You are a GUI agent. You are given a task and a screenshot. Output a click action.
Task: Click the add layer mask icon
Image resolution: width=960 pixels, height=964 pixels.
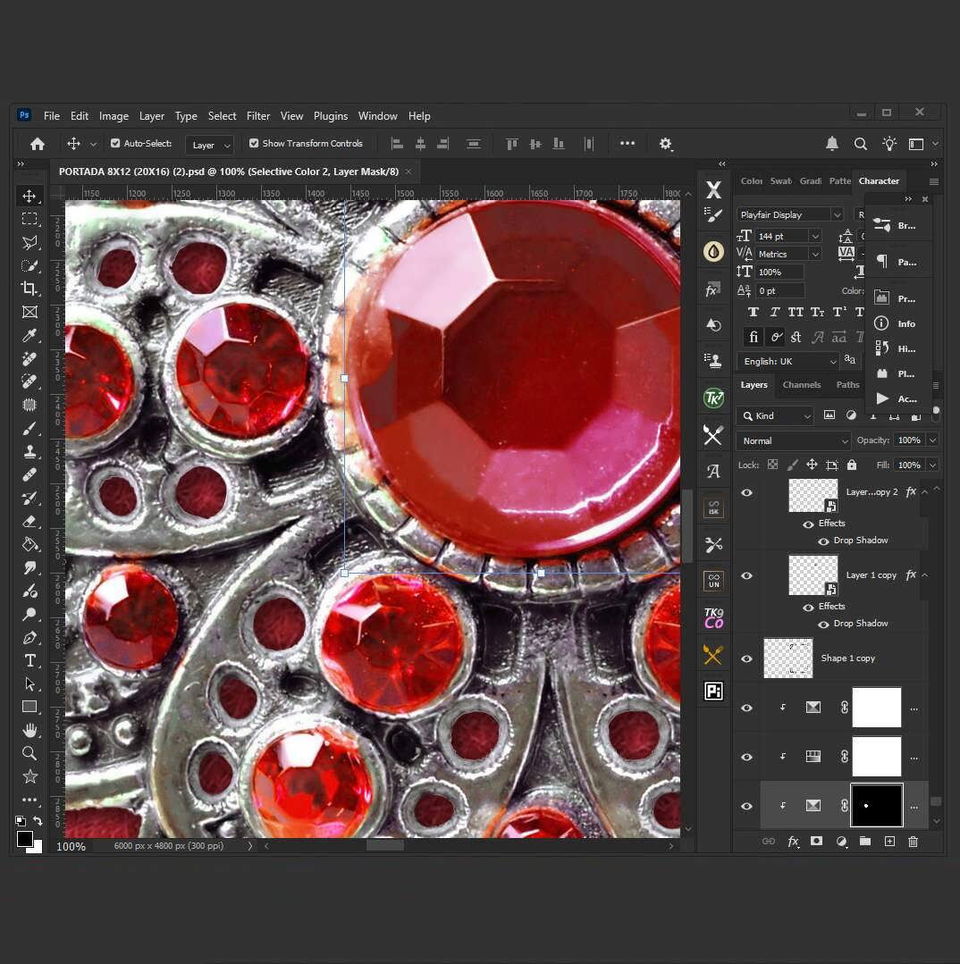[816, 841]
